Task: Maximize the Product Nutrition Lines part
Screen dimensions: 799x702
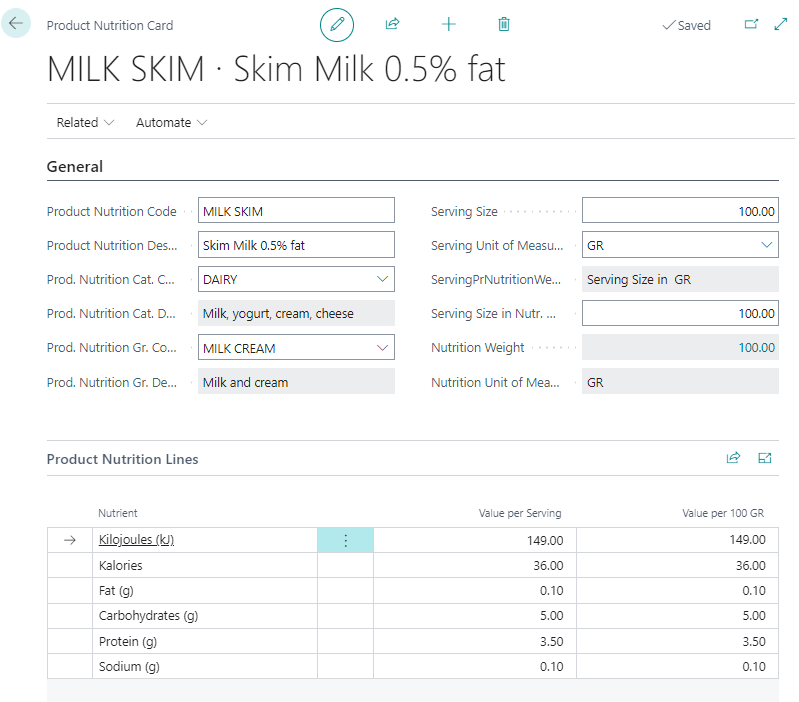Action: (x=765, y=458)
